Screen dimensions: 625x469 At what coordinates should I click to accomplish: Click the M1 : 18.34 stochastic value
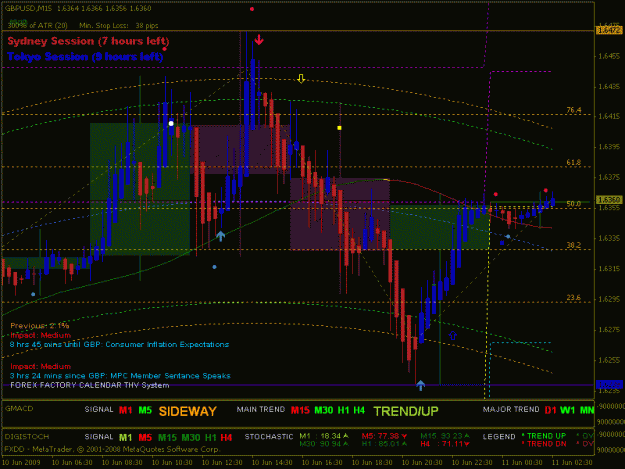pyautogui.click(x=324, y=436)
